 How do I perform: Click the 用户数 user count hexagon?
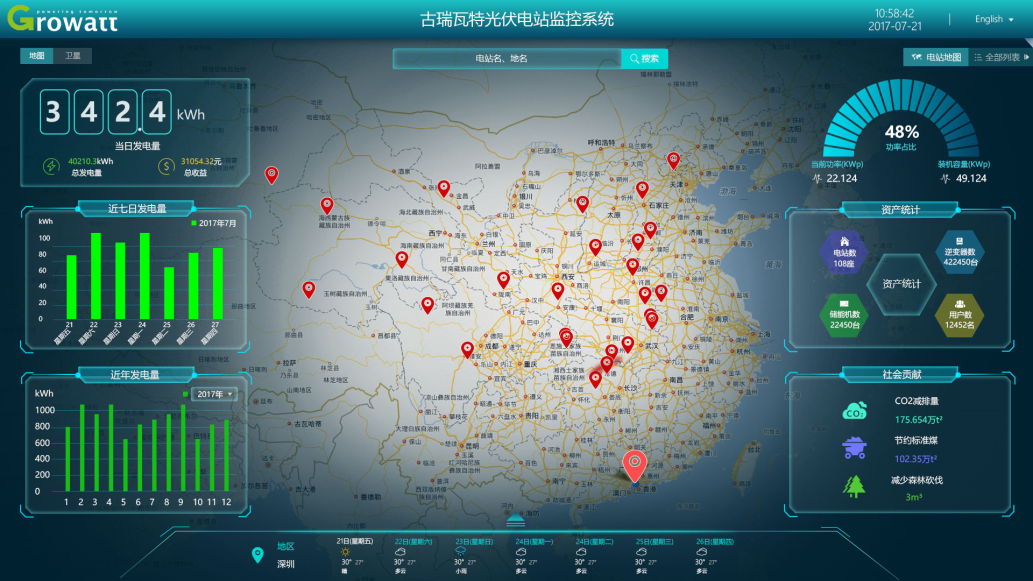coord(959,314)
